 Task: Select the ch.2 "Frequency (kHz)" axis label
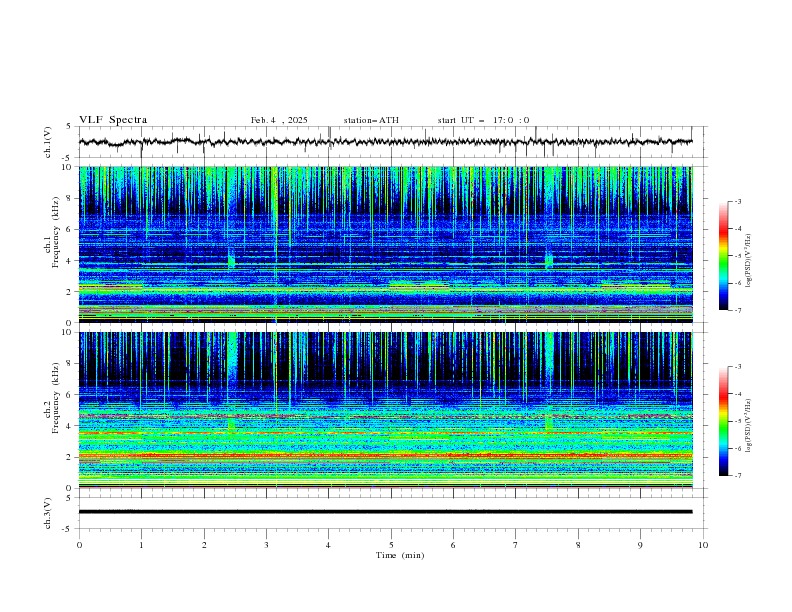[x=55, y=398]
